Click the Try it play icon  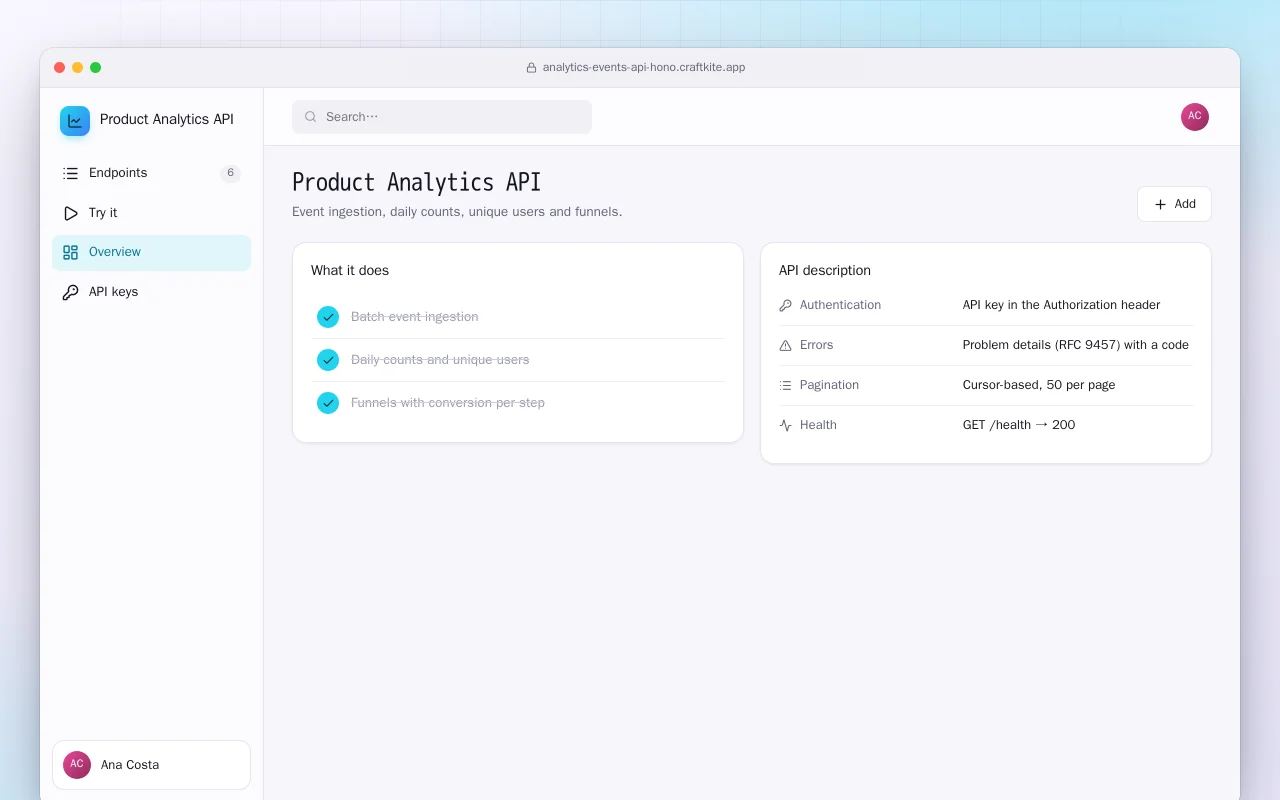pos(70,213)
